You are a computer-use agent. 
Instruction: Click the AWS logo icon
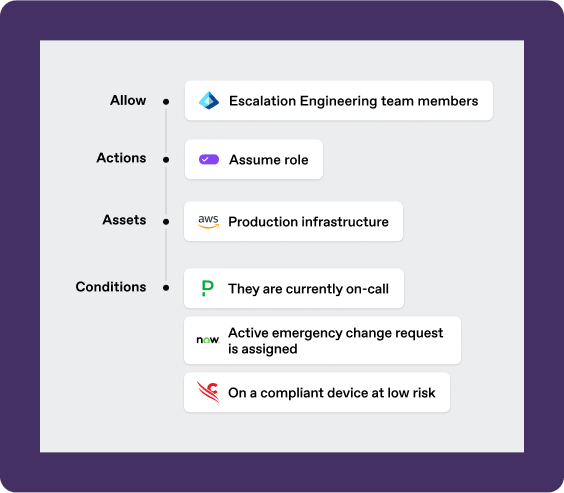tap(208, 222)
